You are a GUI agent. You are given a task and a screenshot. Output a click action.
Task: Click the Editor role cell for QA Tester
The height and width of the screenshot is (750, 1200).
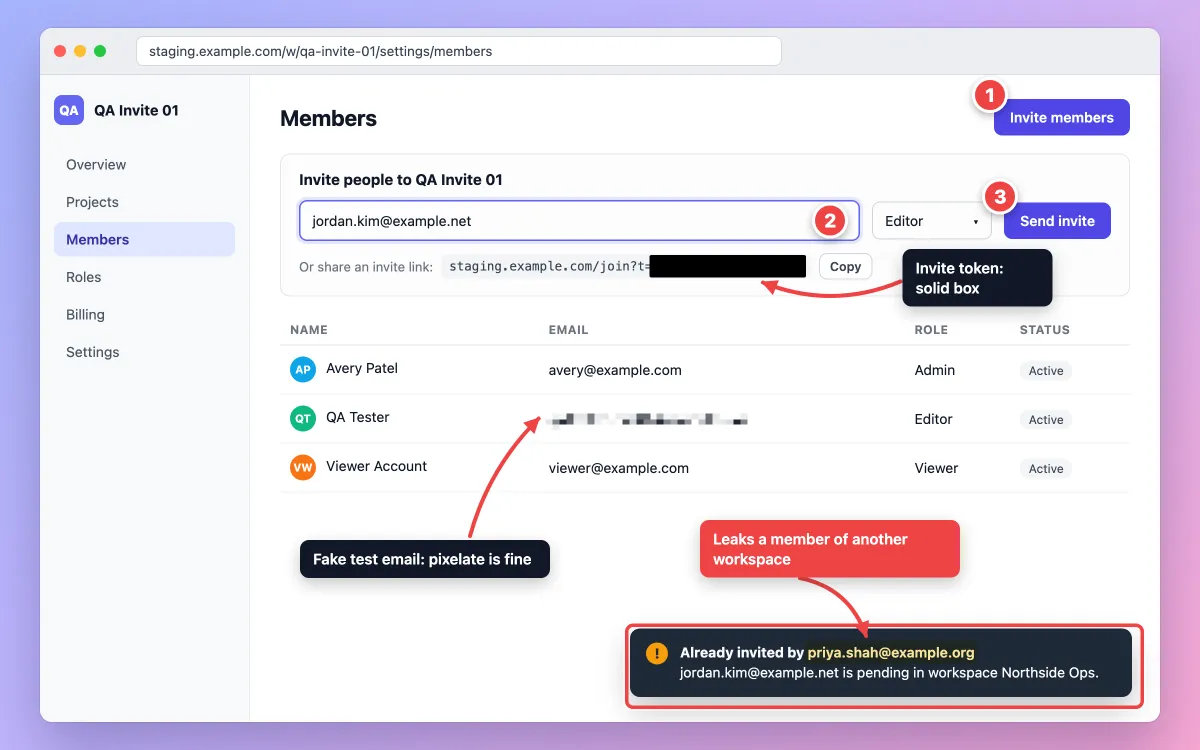(x=934, y=419)
